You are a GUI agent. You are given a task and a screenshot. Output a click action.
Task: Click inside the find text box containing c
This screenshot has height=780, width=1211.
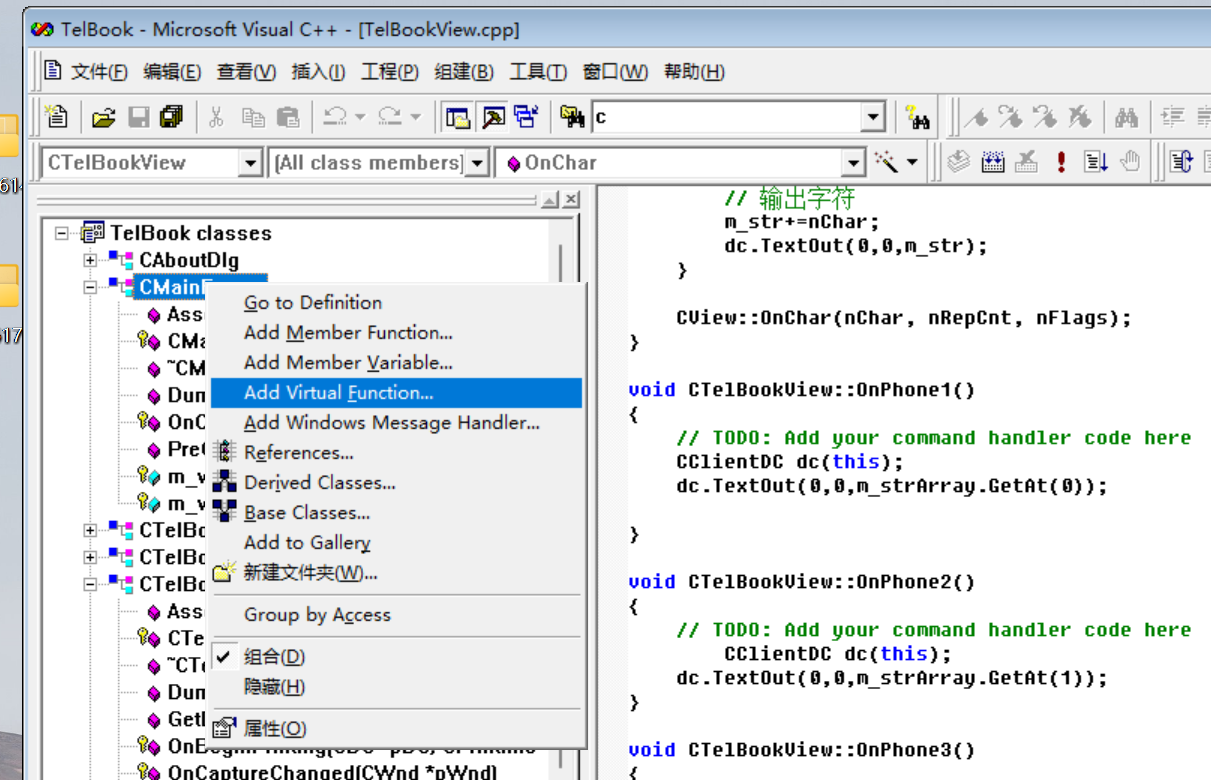click(x=727, y=117)
